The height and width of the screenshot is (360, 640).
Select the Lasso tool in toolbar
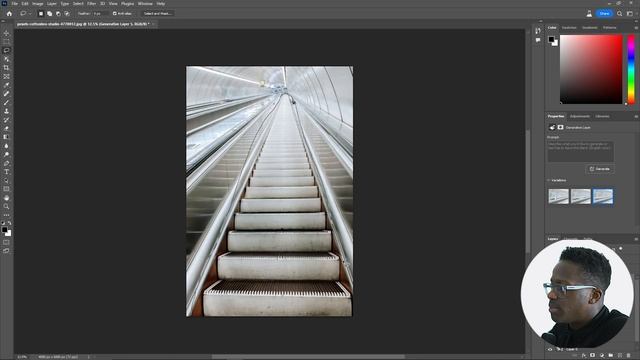(7, 50)
